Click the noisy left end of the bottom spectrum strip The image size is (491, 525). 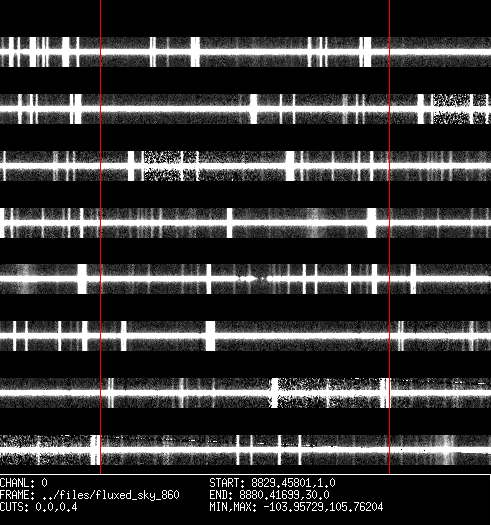[x=45, y=450]
